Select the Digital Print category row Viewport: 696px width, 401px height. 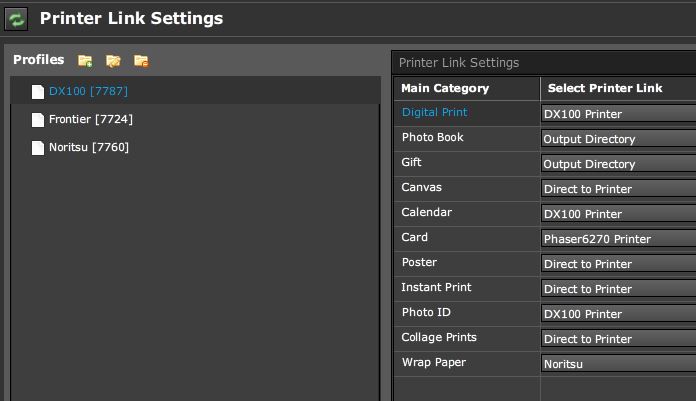(467, 113)
